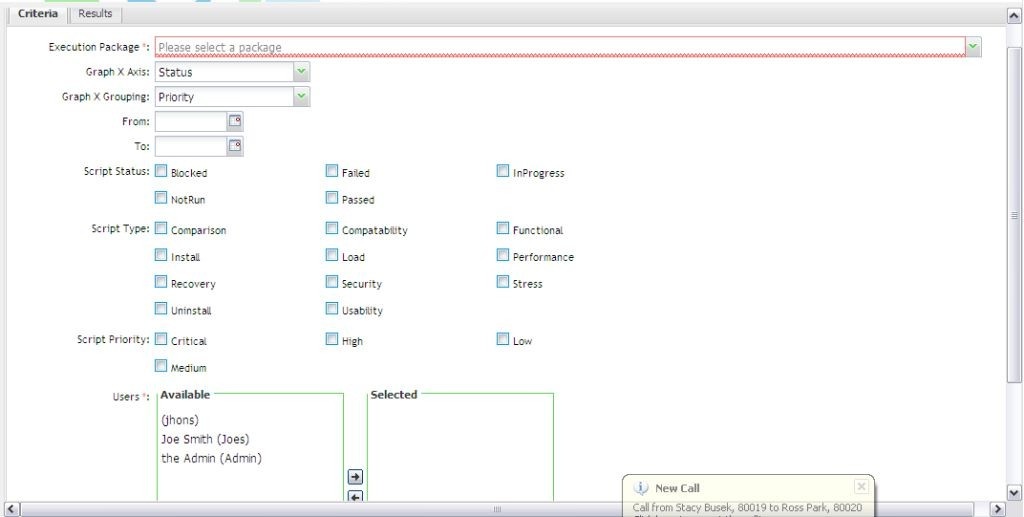The width and height of the screenshot is (1024, 517).
Task: Select Joe Smith (Joes) in Available users
Action: (205, 439)
